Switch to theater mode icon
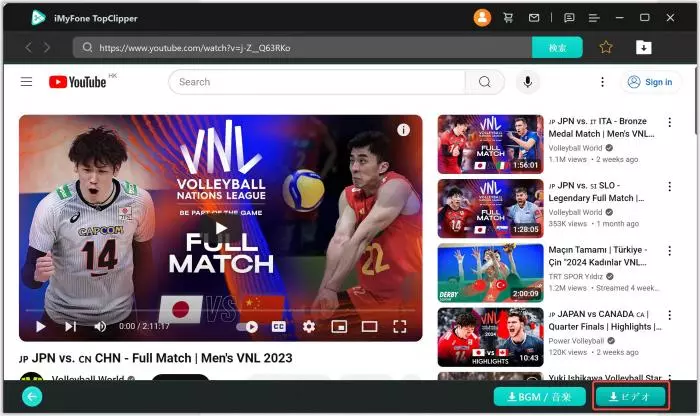700x416 pixels. 369,327
